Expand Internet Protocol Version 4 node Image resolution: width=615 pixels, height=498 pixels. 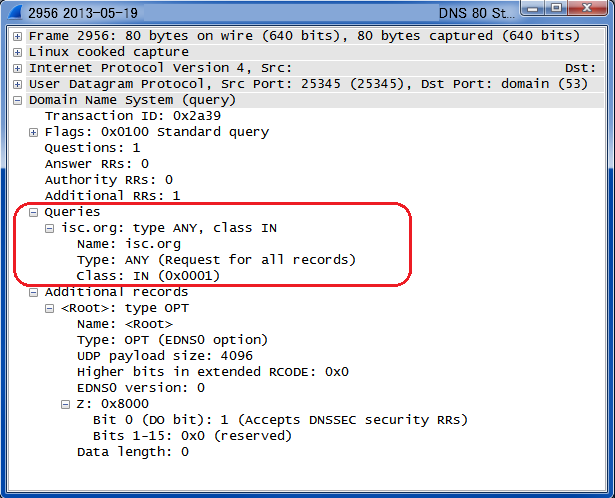(x=17, y=68)
